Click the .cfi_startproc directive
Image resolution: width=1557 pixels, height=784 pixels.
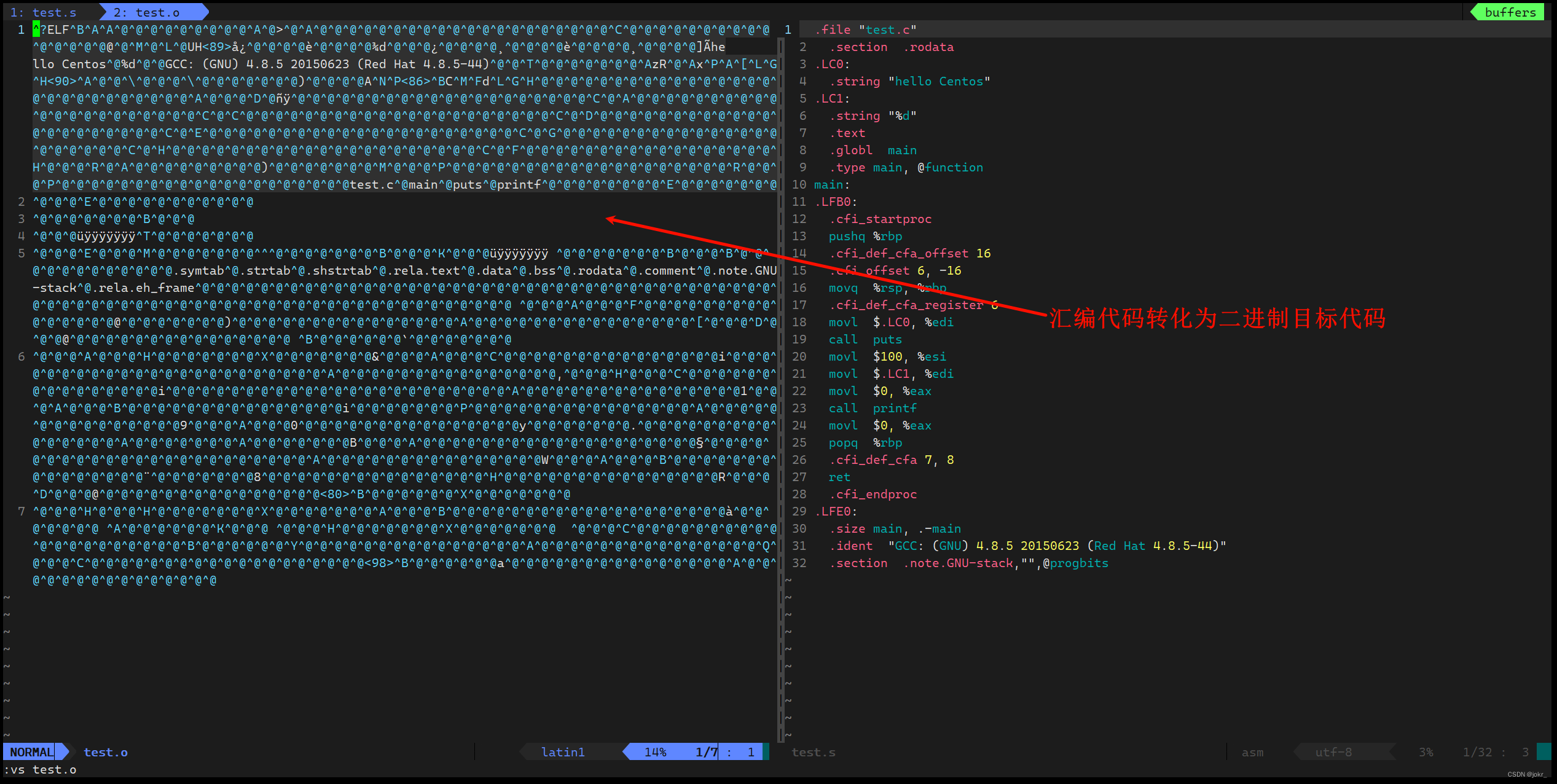[880, 219]
